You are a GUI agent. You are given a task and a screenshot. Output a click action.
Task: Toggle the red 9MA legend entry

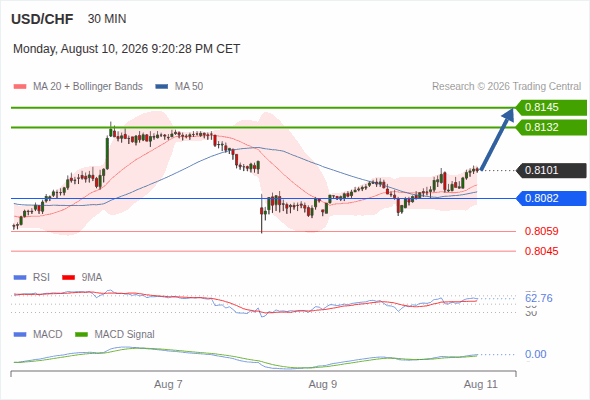tap(82, 277)
